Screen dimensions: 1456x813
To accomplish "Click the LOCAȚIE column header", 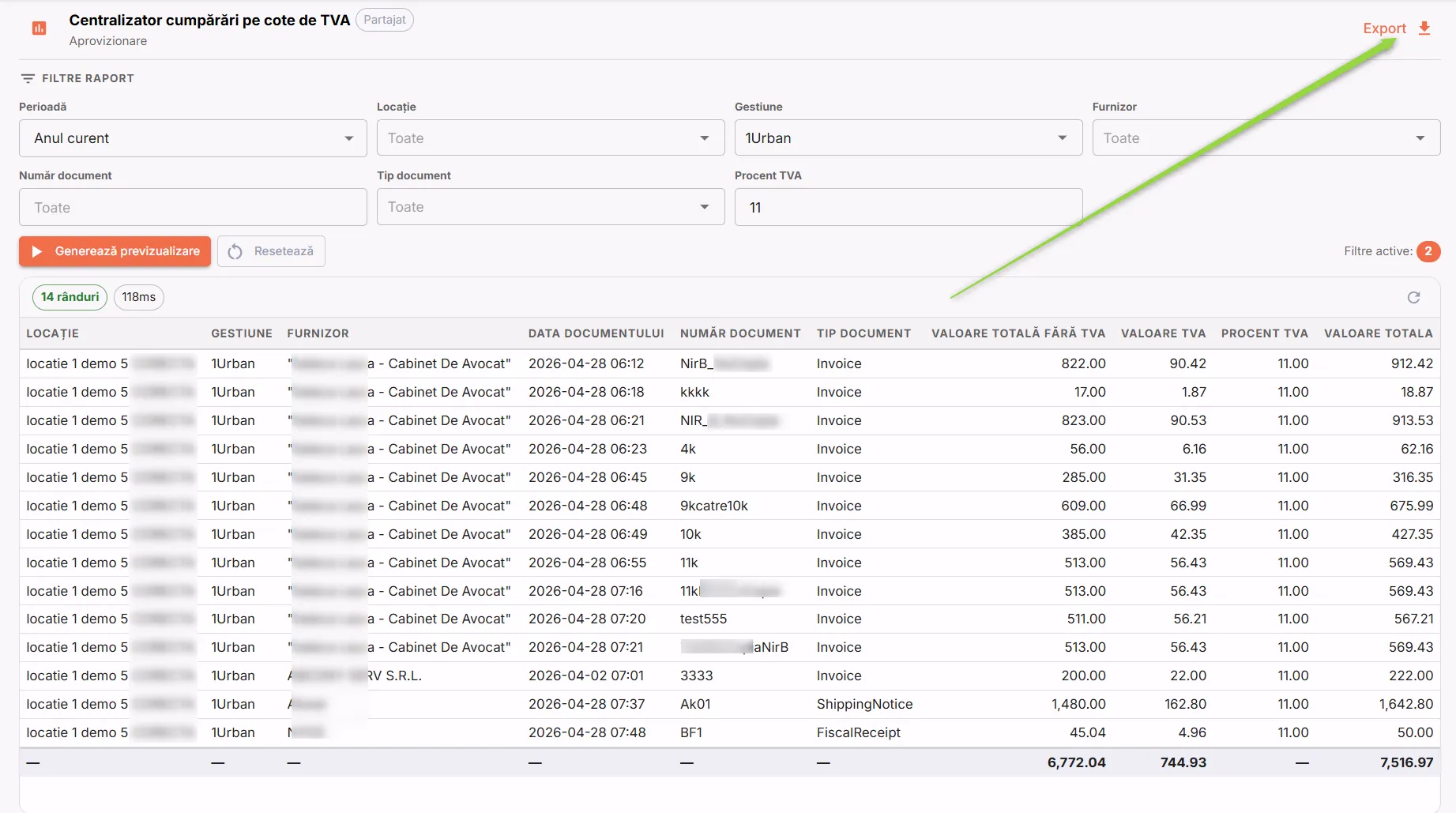I will click(53, 333).
